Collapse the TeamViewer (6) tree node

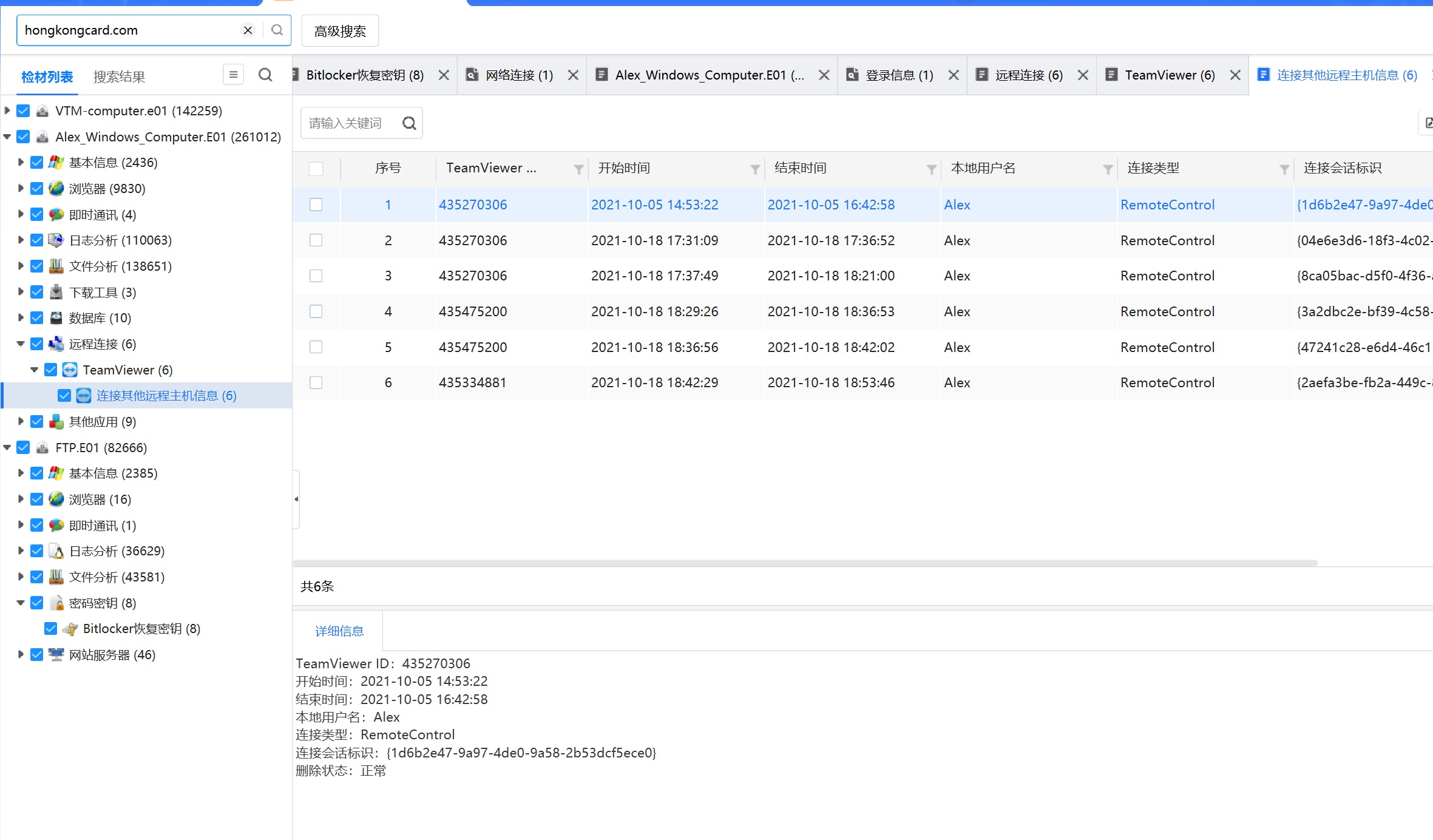[35, 370]
